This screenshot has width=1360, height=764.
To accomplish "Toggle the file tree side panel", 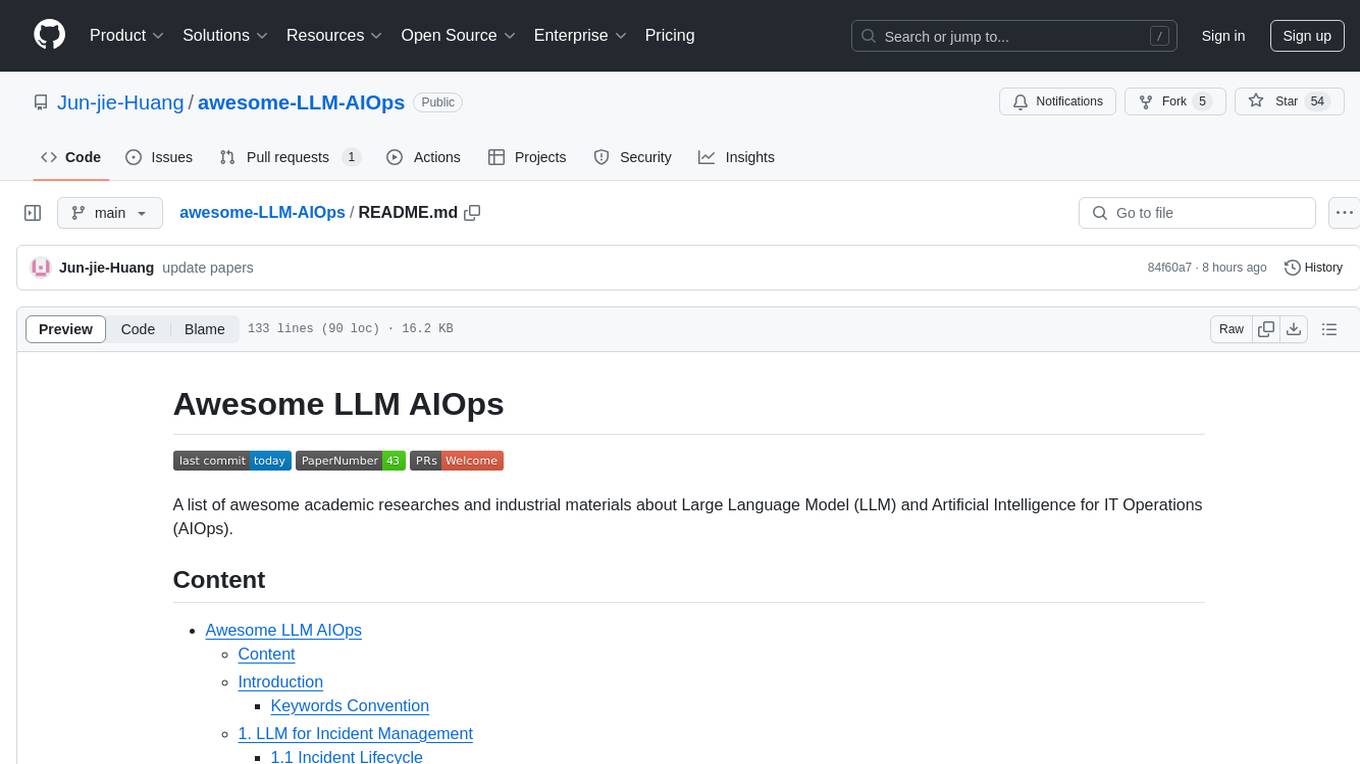I will click(x=33, y=213).
